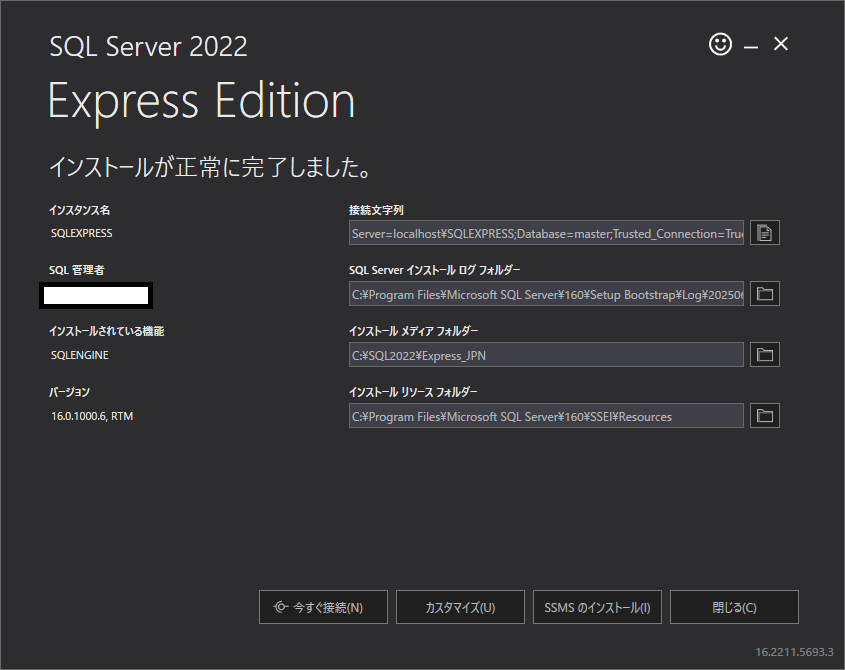The width and height of the screenshot is (845, 670).
Task: Click the SSEI¥Resources path field
Action: coord(546,416)
